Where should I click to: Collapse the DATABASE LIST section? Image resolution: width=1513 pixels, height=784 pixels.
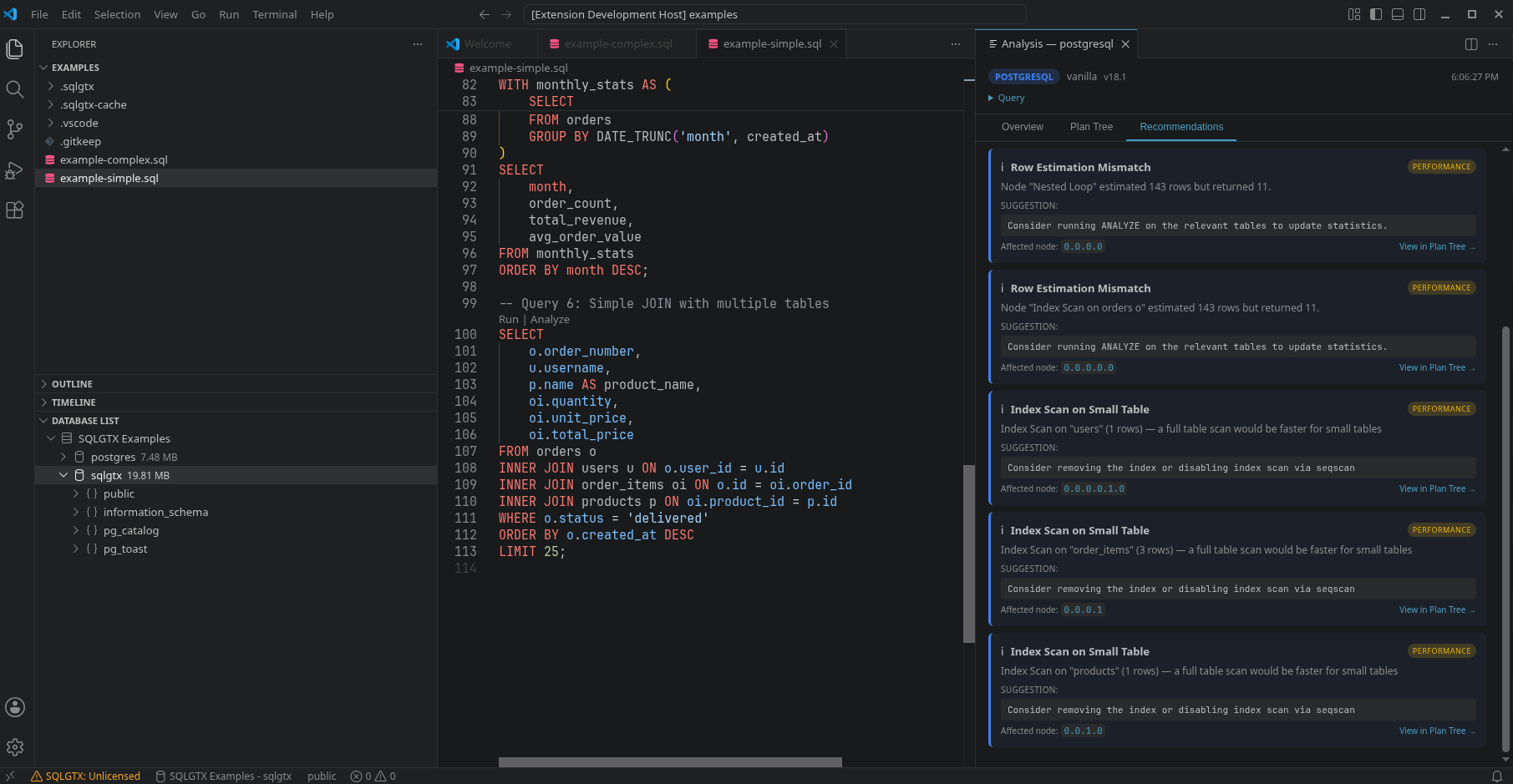point(43,421)
